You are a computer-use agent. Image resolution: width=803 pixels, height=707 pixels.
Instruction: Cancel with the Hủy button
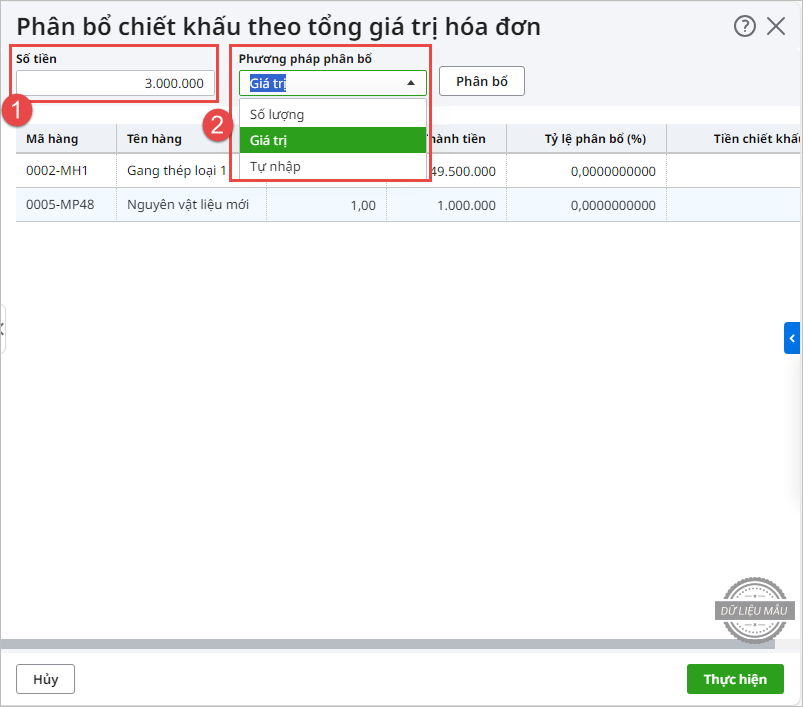(45, 679)
